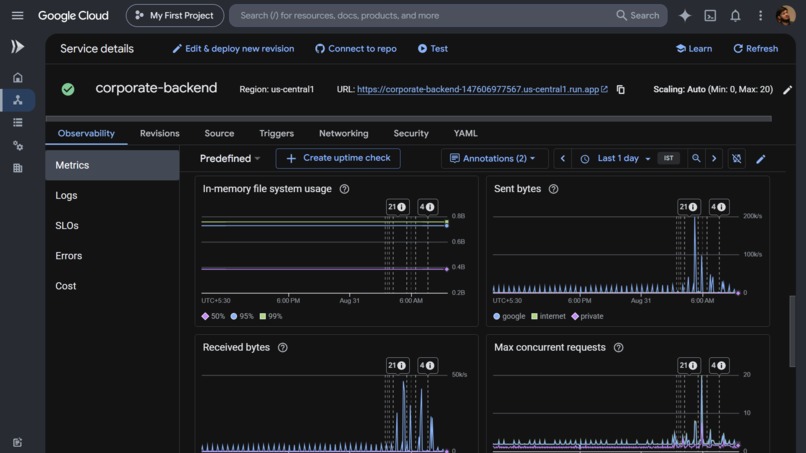Screen dimensions: 806x453
Task: Open help for Max concurrent requests
Action: [618, 348]
